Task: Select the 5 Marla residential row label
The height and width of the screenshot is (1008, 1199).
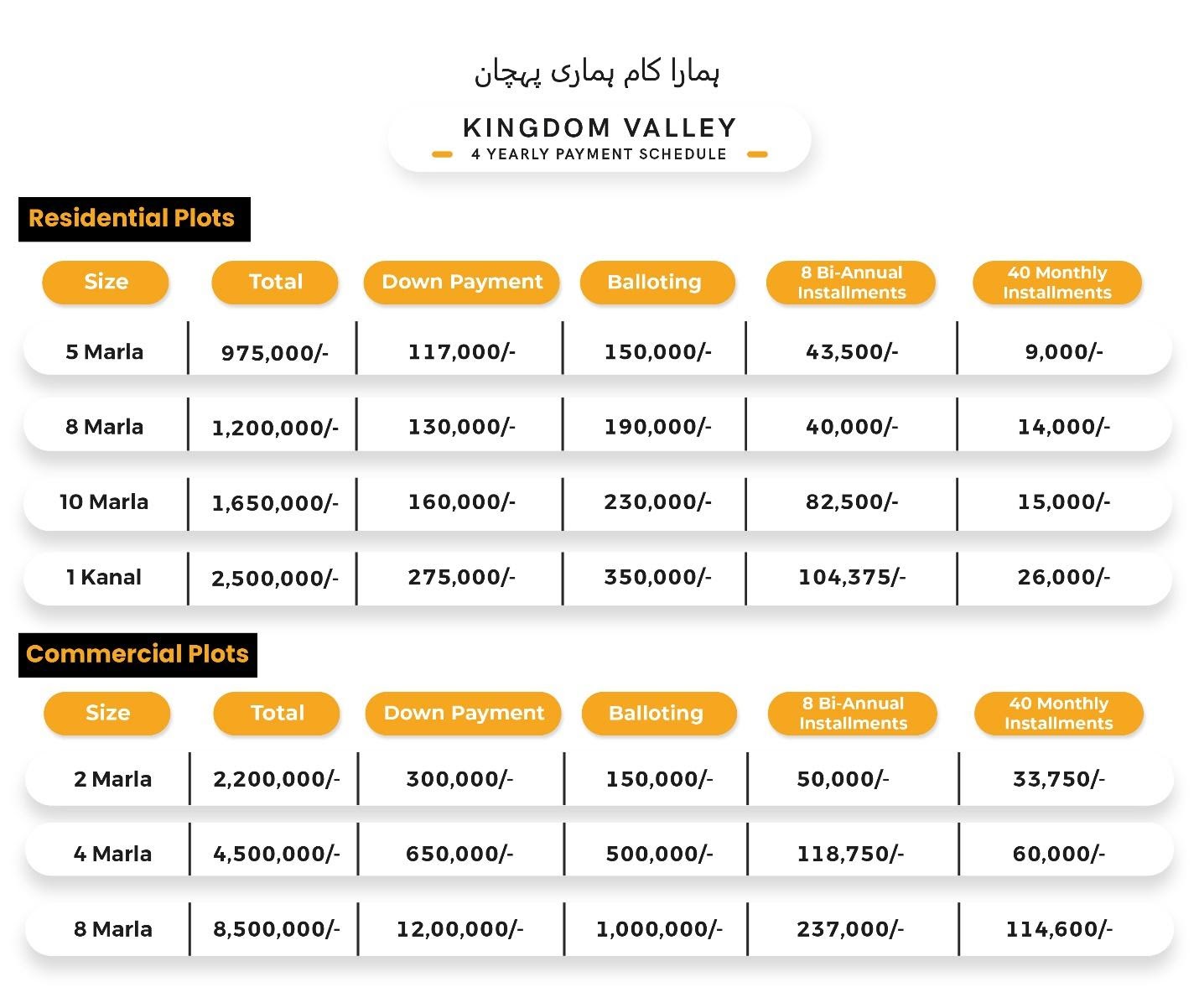Action: point(105,352)
